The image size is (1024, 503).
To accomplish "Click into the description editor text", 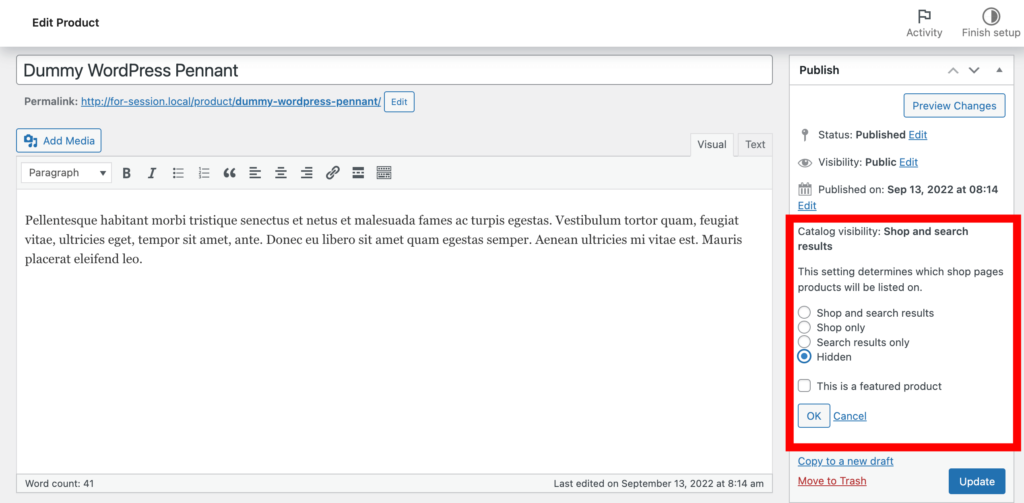I will pyautogui.click(x=383, y=239).
